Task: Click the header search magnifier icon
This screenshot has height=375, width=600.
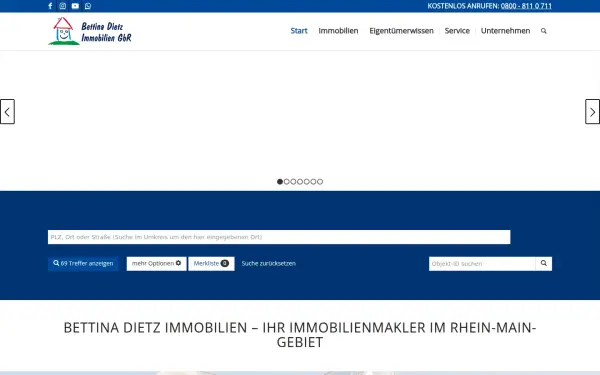Action: click(543, 31)
